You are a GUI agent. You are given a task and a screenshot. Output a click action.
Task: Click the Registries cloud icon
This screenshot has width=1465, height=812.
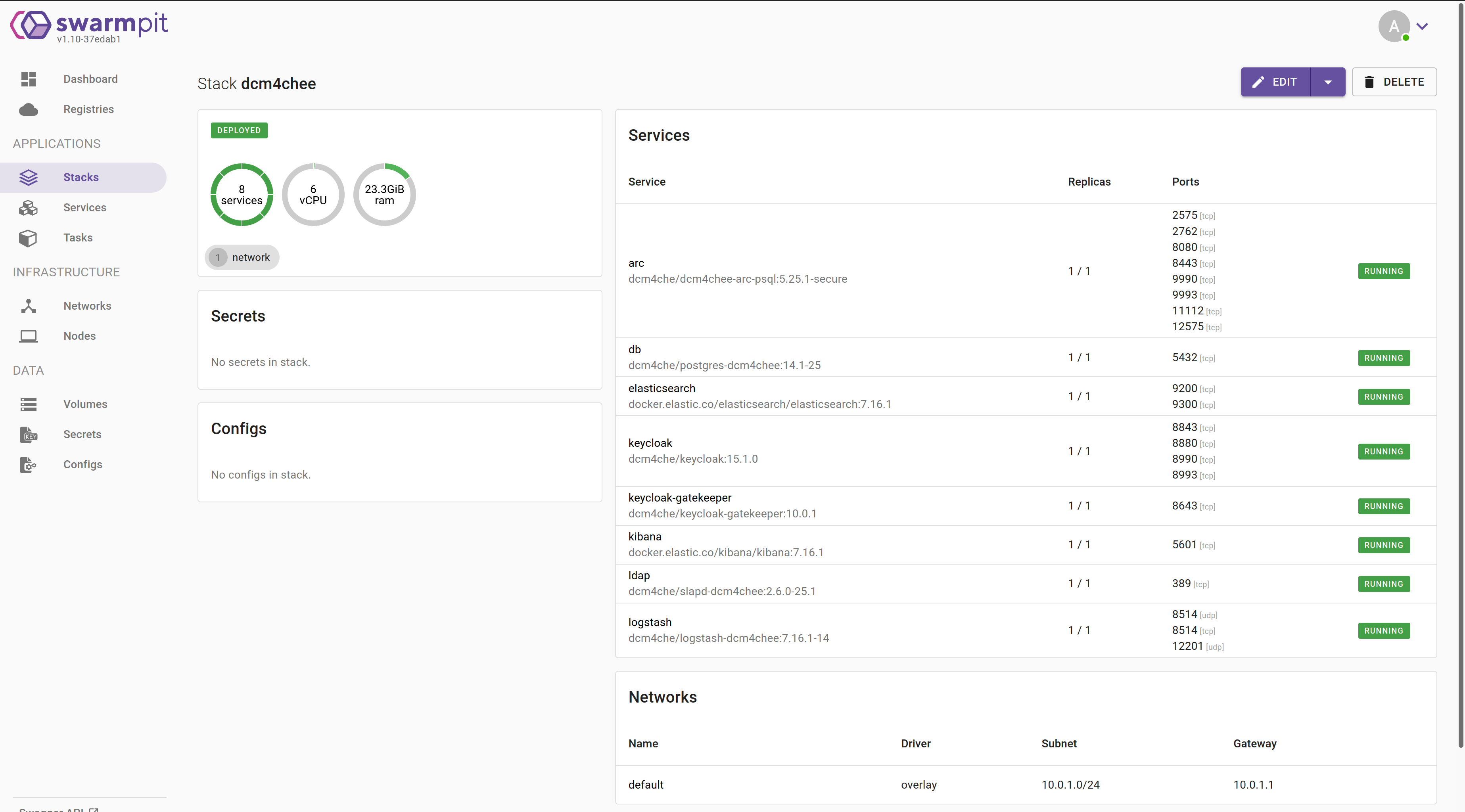coord(29,109)
